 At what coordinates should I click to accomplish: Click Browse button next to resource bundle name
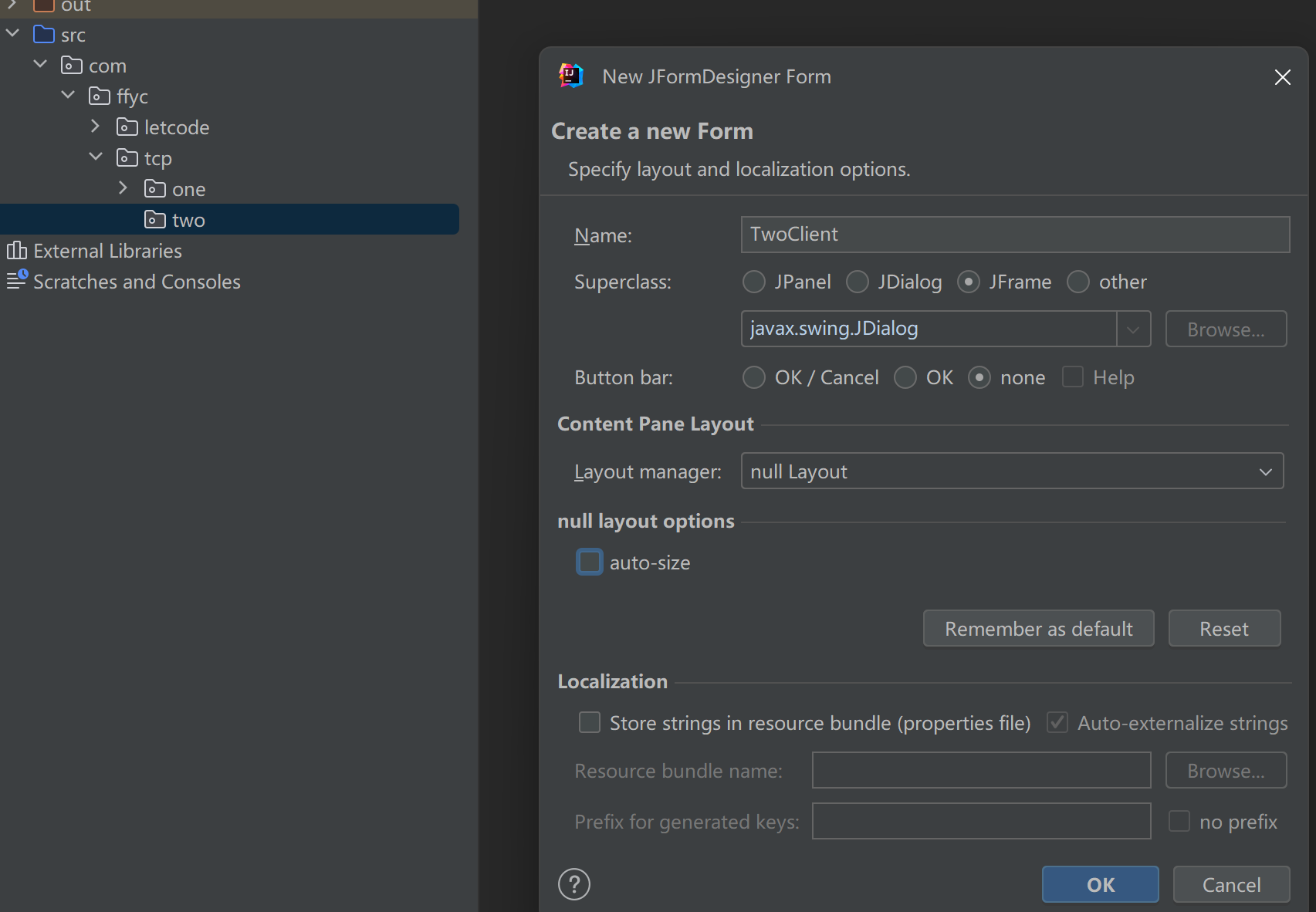pyautogui.click(x=1226, y=770)
